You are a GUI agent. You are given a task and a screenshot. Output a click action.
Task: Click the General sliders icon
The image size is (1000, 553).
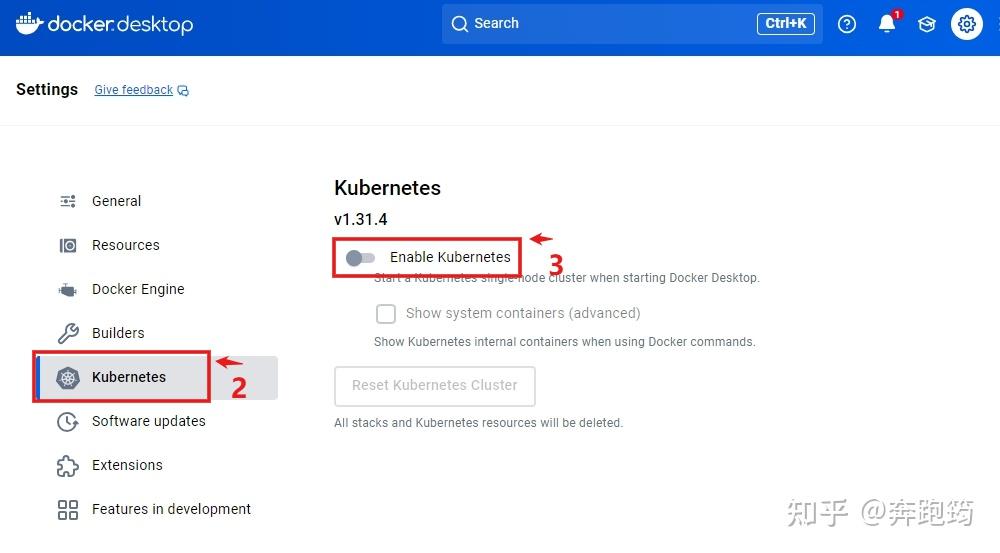(x=68, y=201)
